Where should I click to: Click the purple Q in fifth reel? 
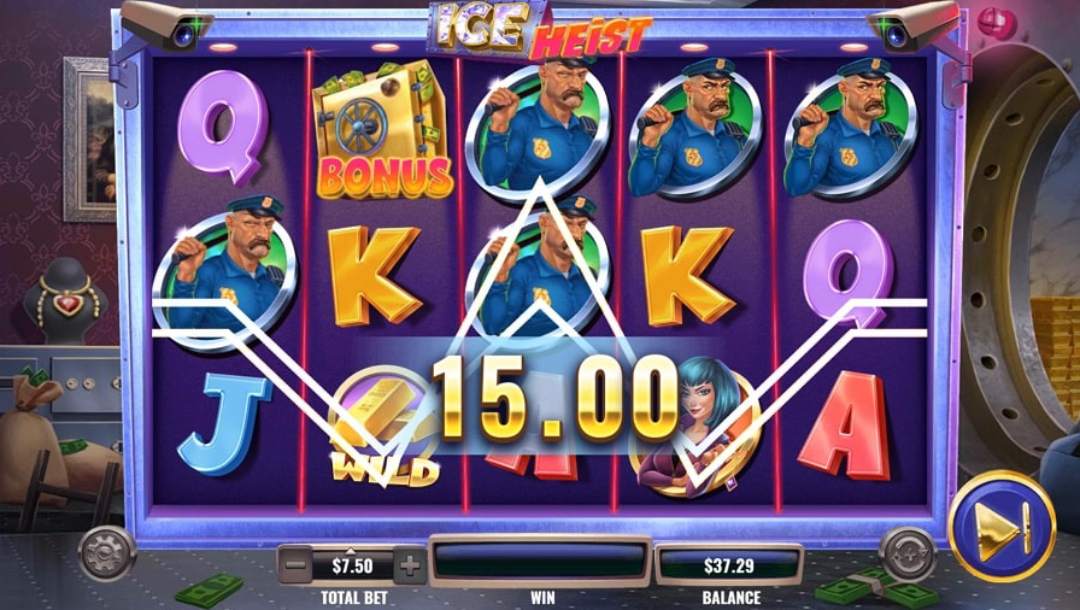pos(849,273)
